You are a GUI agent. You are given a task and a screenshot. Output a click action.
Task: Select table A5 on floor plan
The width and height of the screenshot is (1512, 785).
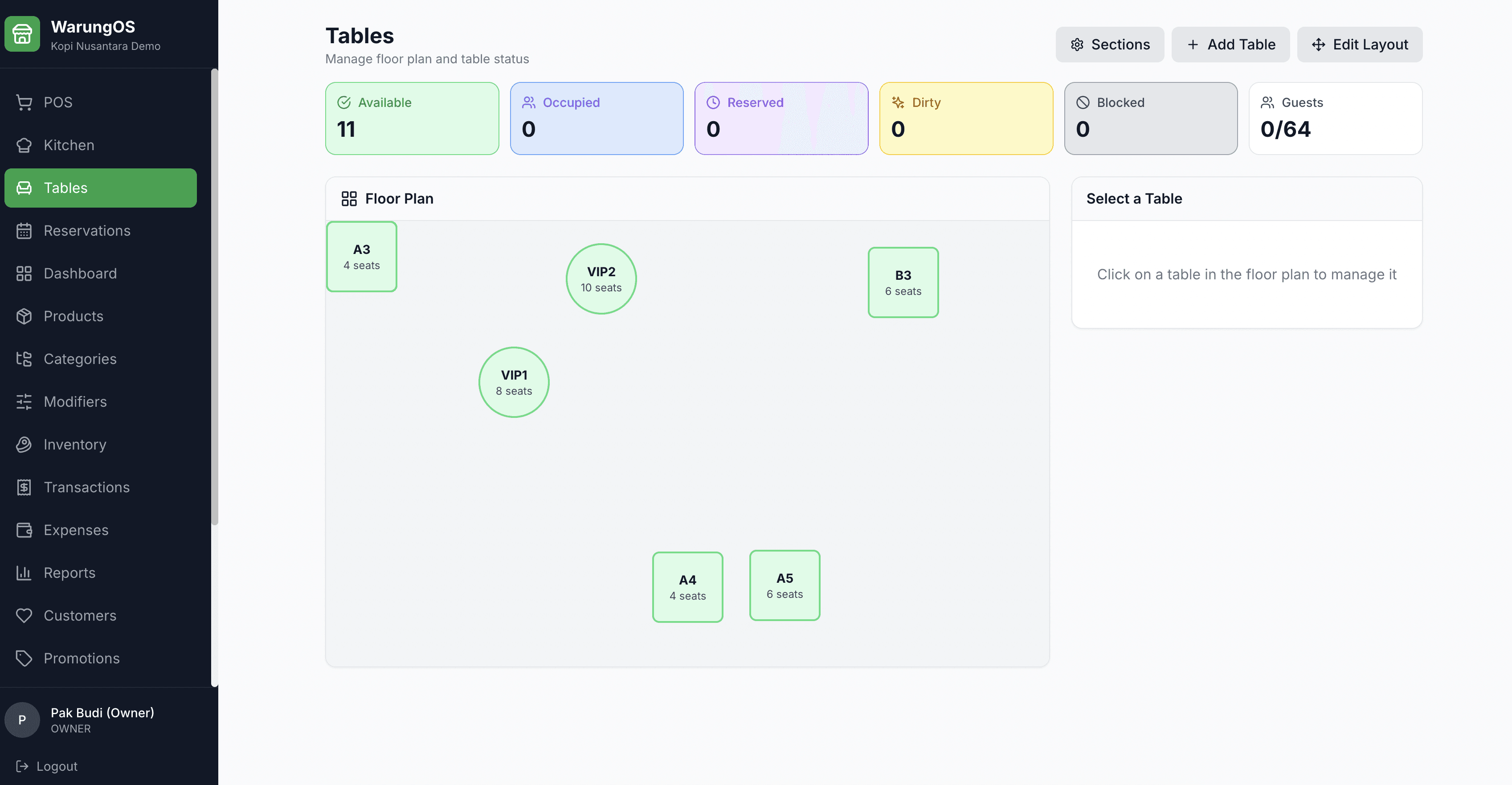pyautogui.click(x=784, y=585)
